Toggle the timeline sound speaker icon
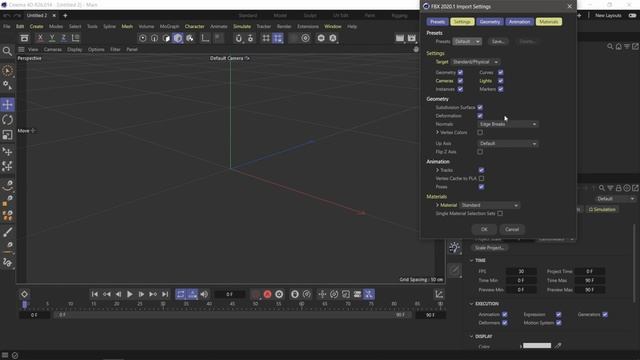This screenshot has height=360, width=640. (204, 294)
